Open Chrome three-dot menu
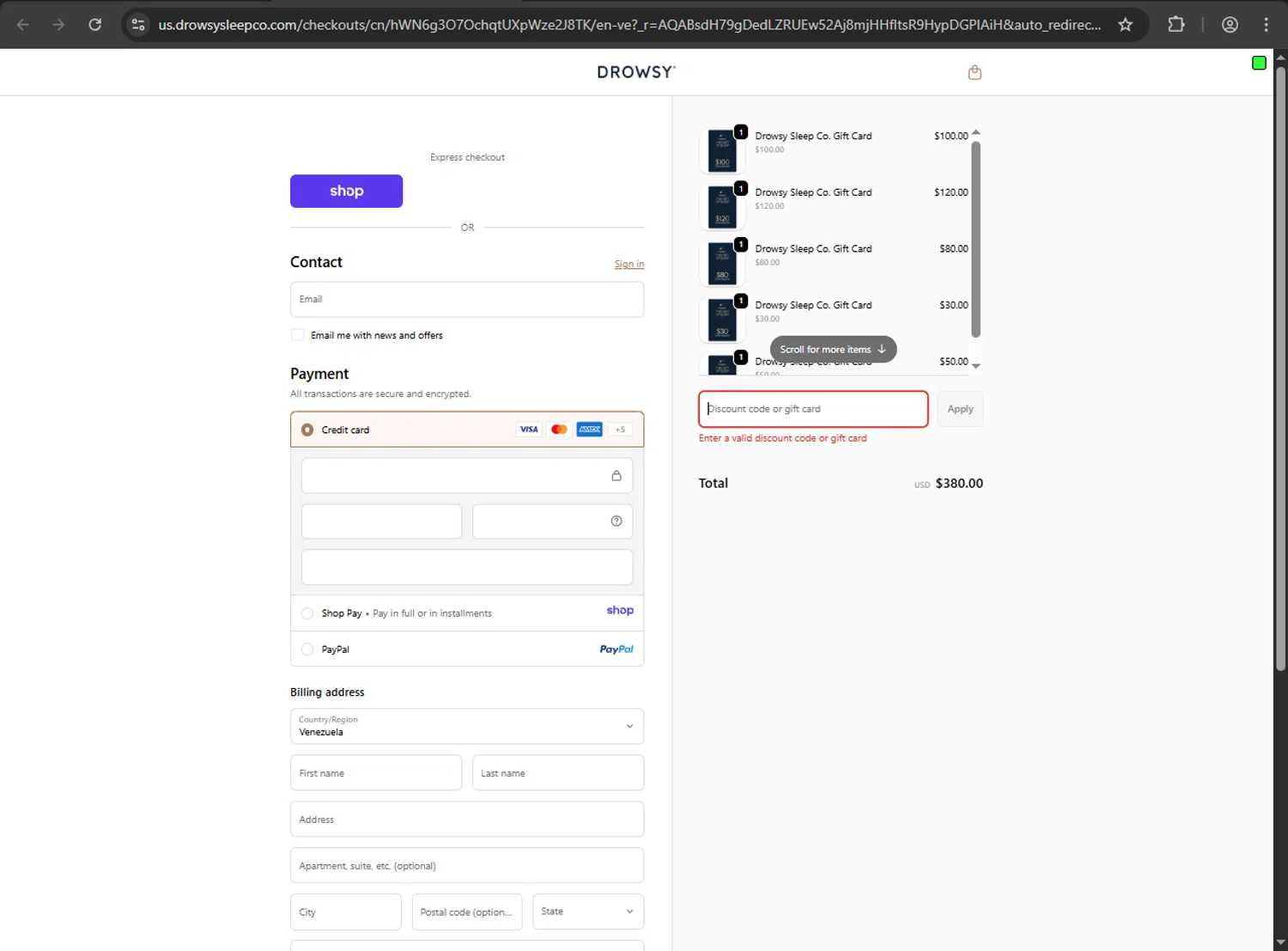1288x951 pixels. (1266, 24)
